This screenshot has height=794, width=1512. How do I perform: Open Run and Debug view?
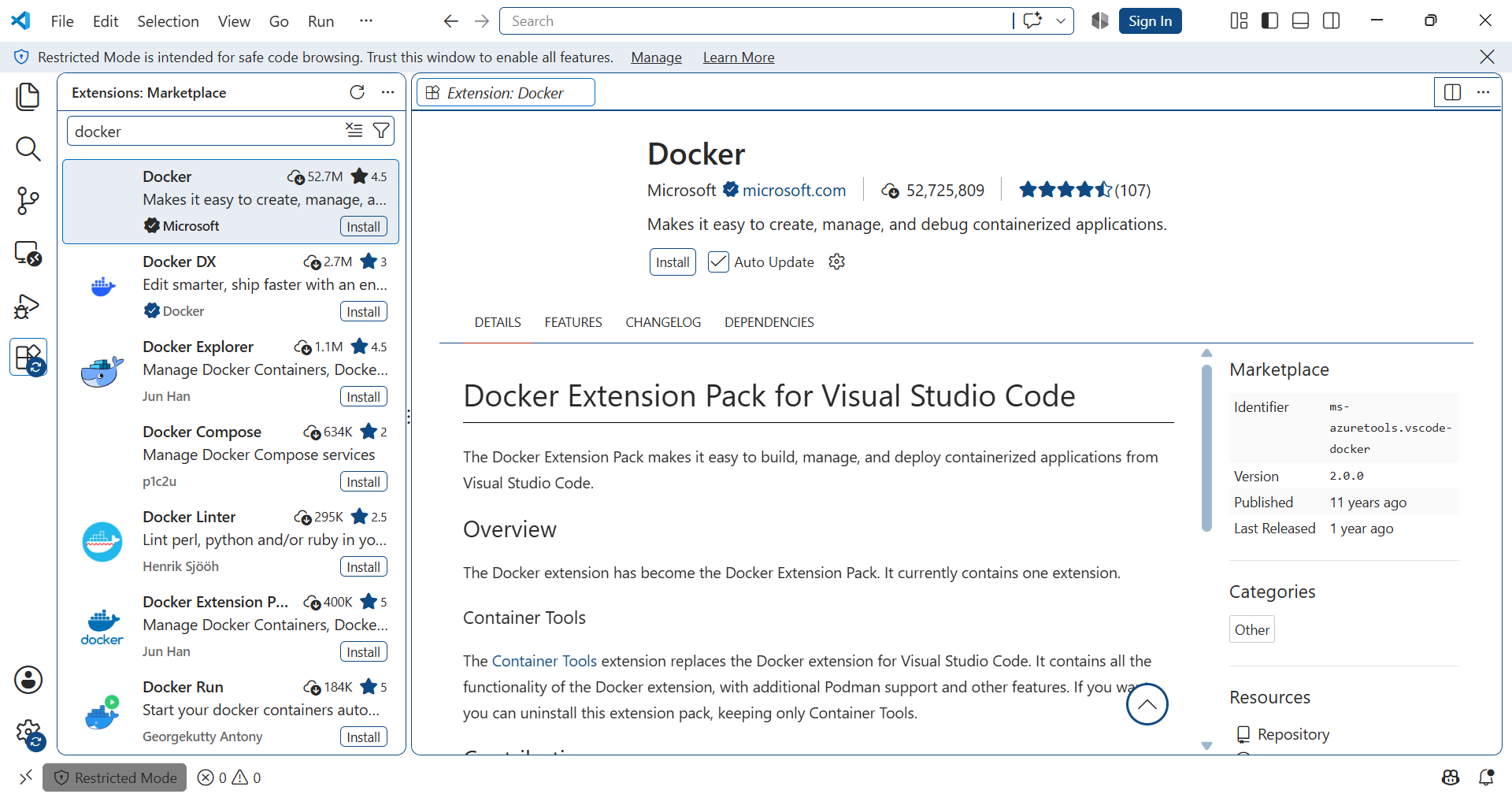point(28,306)
